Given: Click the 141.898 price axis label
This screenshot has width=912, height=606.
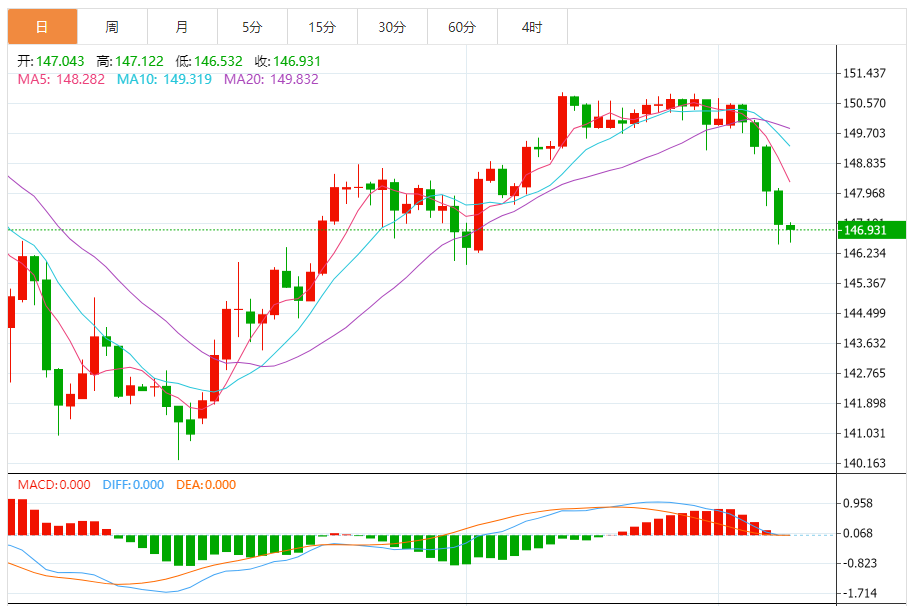Looking at the screenshot, I should [864, 403].
